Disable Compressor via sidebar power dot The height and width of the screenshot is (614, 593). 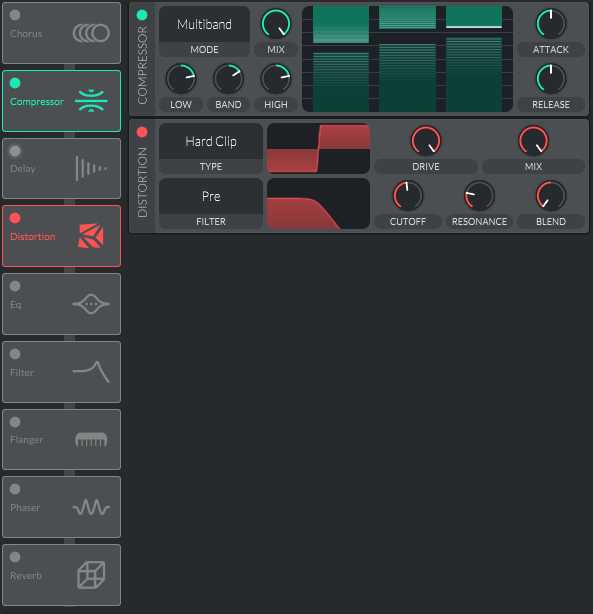pos(15,83)
